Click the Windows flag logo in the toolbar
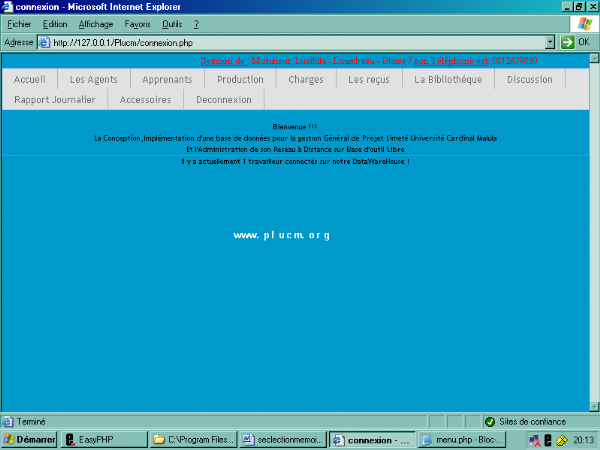600x450 pixels. point(585,24)
